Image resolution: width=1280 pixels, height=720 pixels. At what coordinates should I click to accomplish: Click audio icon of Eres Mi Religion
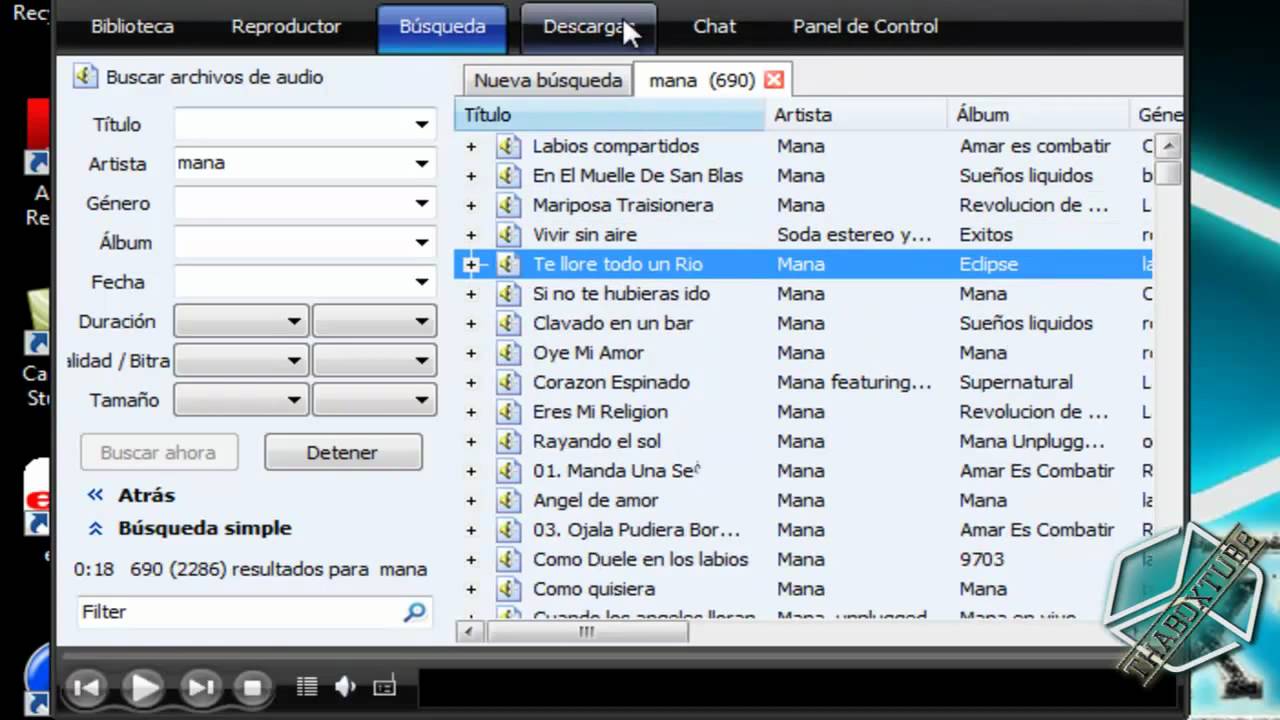click(509, 412)
